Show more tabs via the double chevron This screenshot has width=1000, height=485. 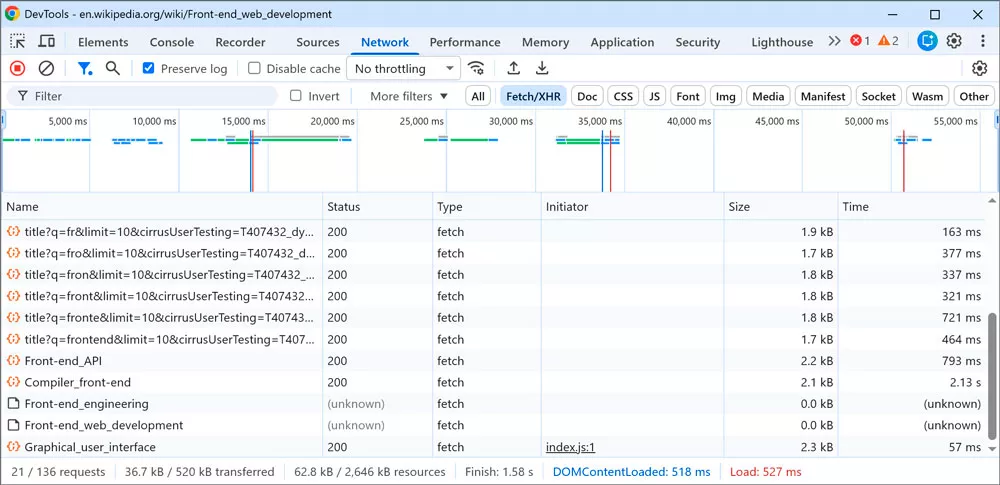[x=834, y=41]
